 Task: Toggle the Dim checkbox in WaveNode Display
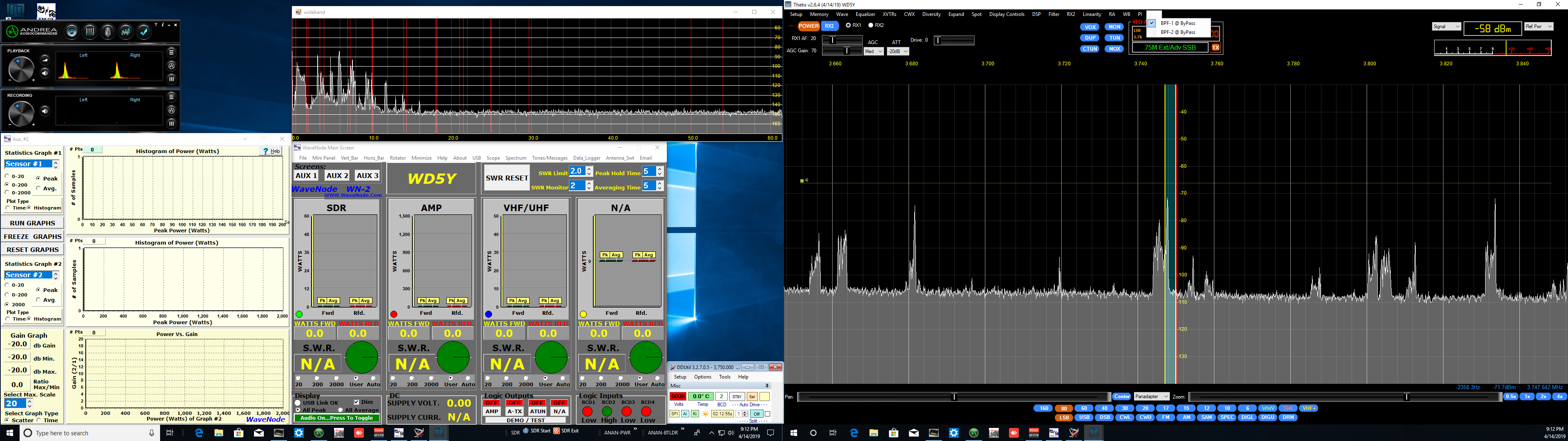point(357,402)
